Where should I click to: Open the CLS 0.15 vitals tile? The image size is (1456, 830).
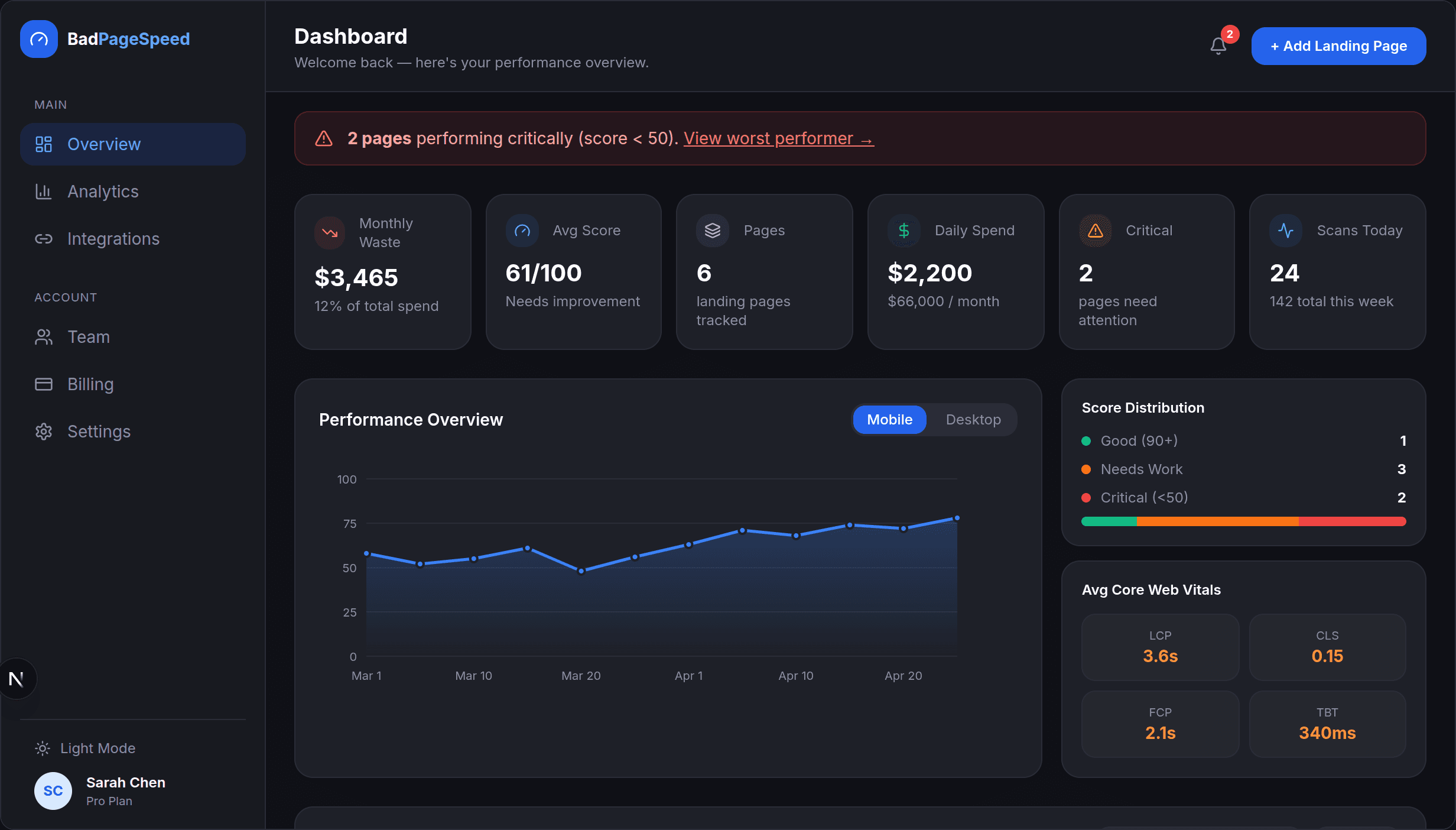point(1327,647)
